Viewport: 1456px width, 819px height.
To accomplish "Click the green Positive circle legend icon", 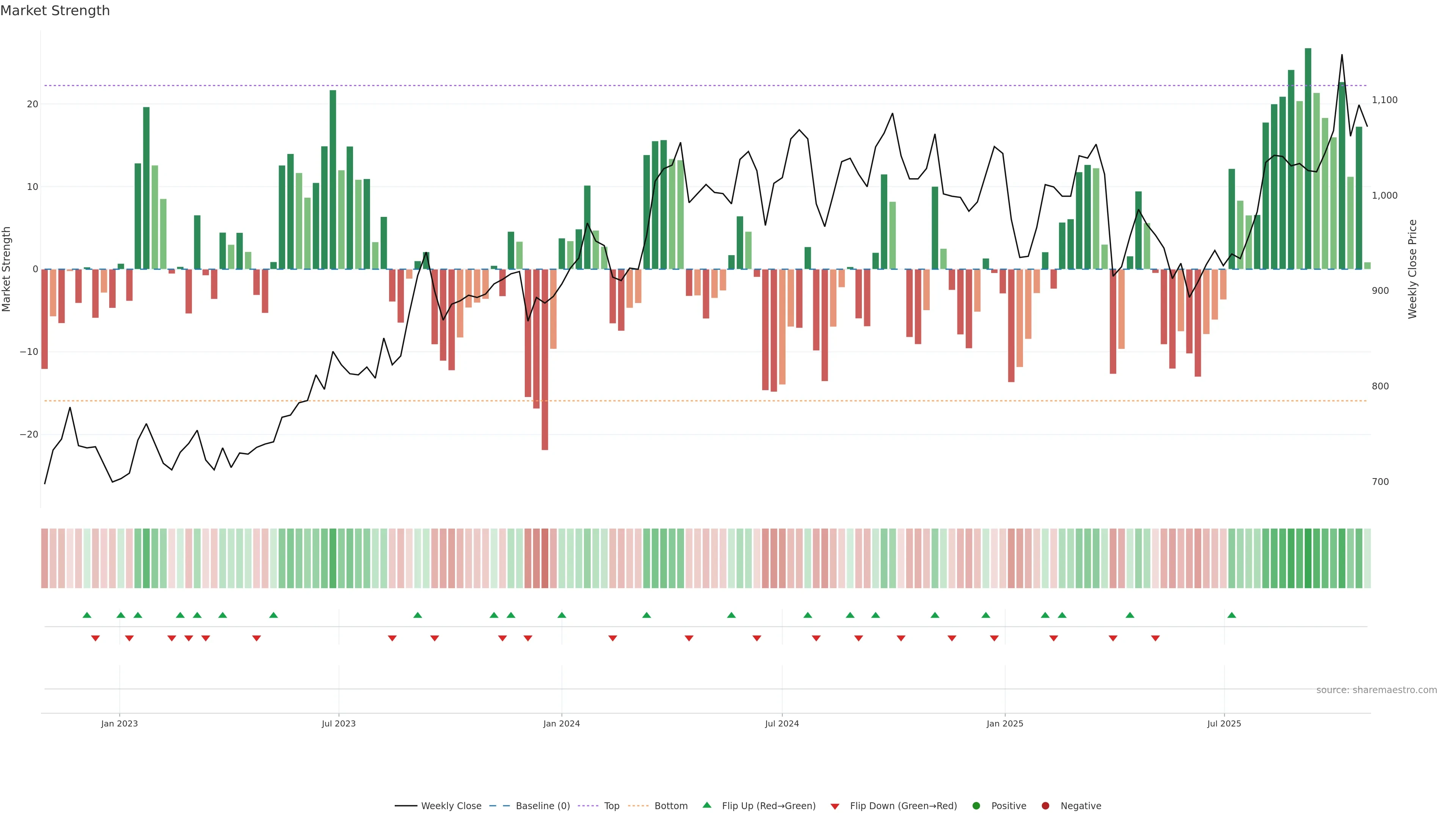I will 976,806.
